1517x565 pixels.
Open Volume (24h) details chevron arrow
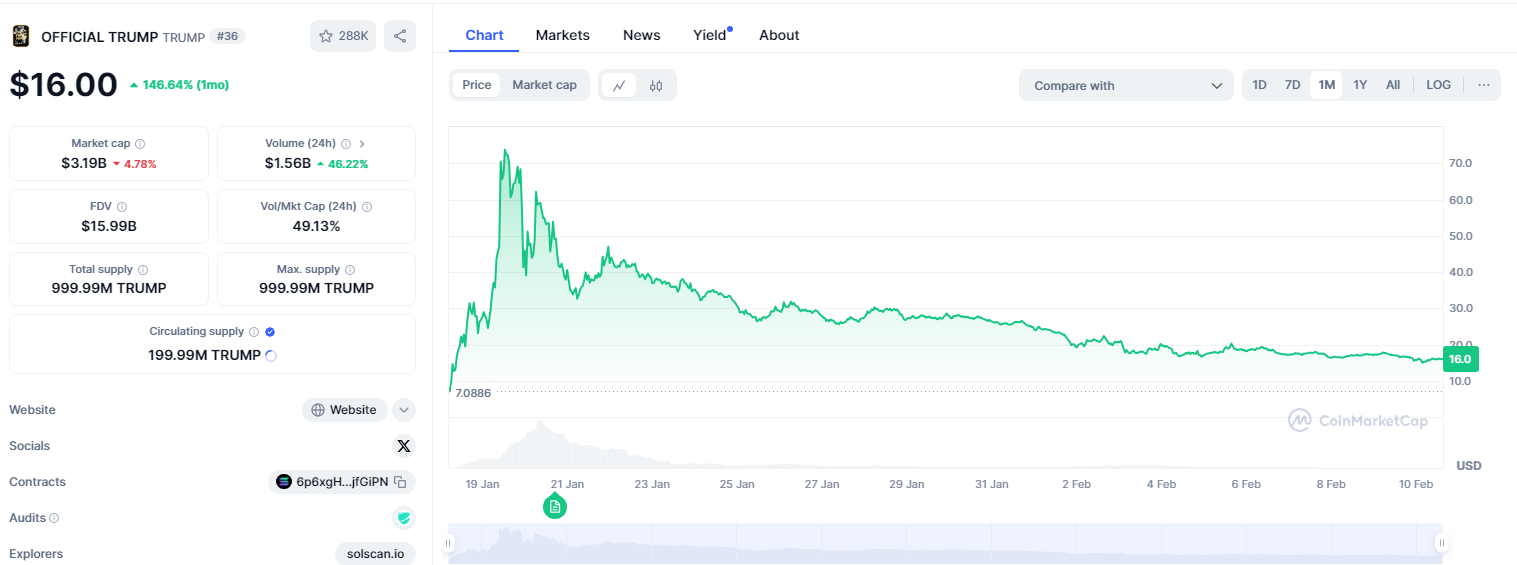pos(362,144)
